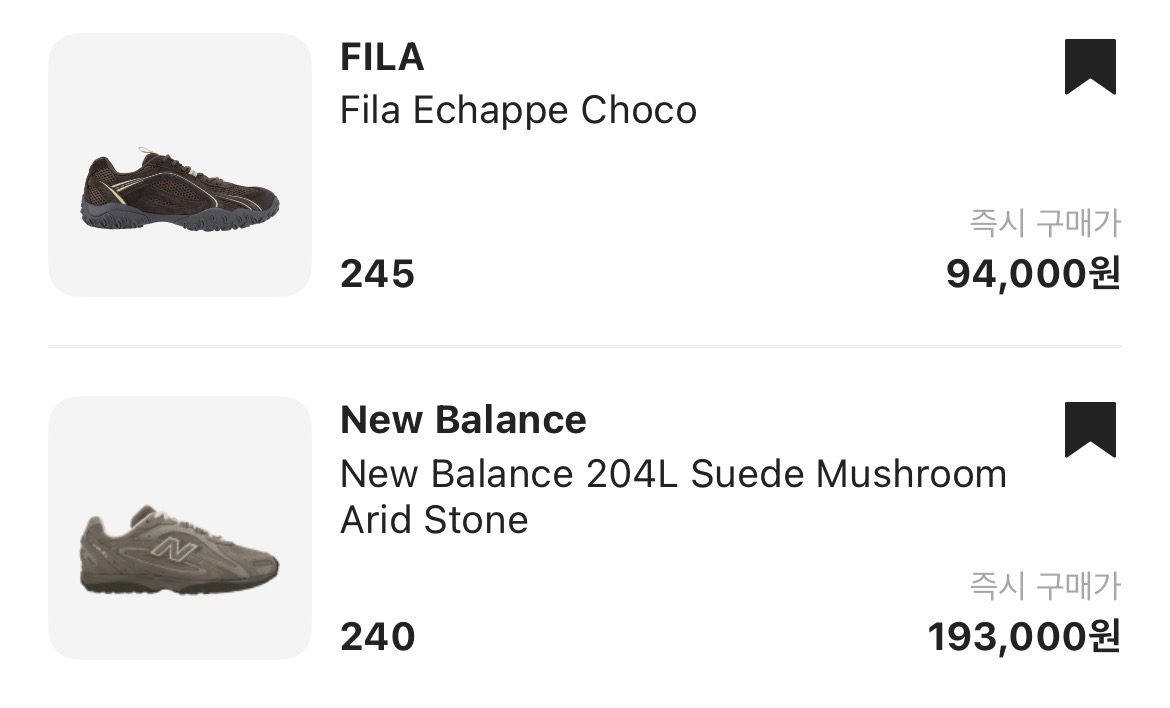
Task: Open the Fila Echappe Choco thumbnail
Action: point(180,165)
